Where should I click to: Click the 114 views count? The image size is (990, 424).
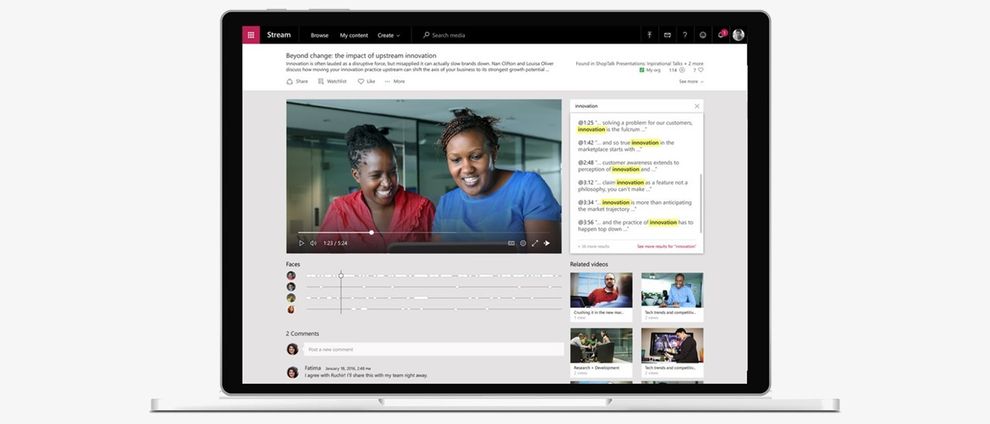click(x=676, y=71)
